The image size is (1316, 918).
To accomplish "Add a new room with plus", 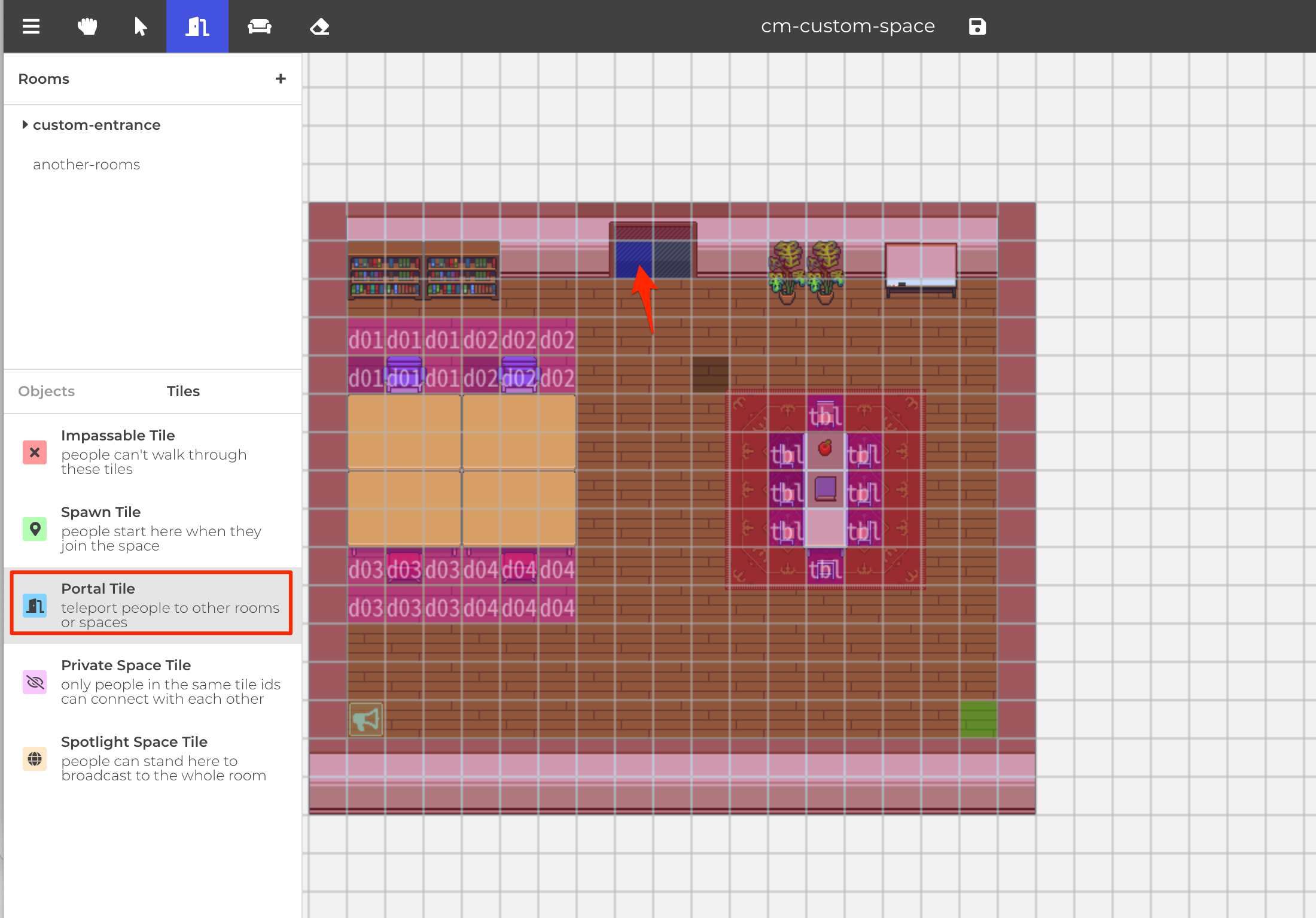I will [281, 78].
